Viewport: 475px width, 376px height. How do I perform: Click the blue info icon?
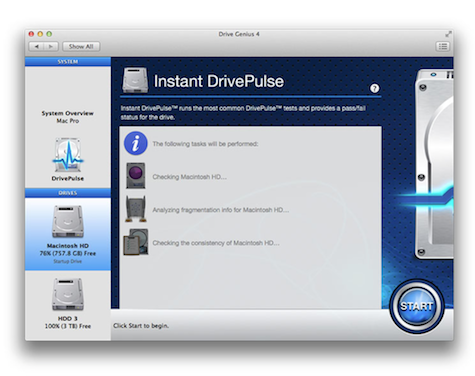pos(136,143)
